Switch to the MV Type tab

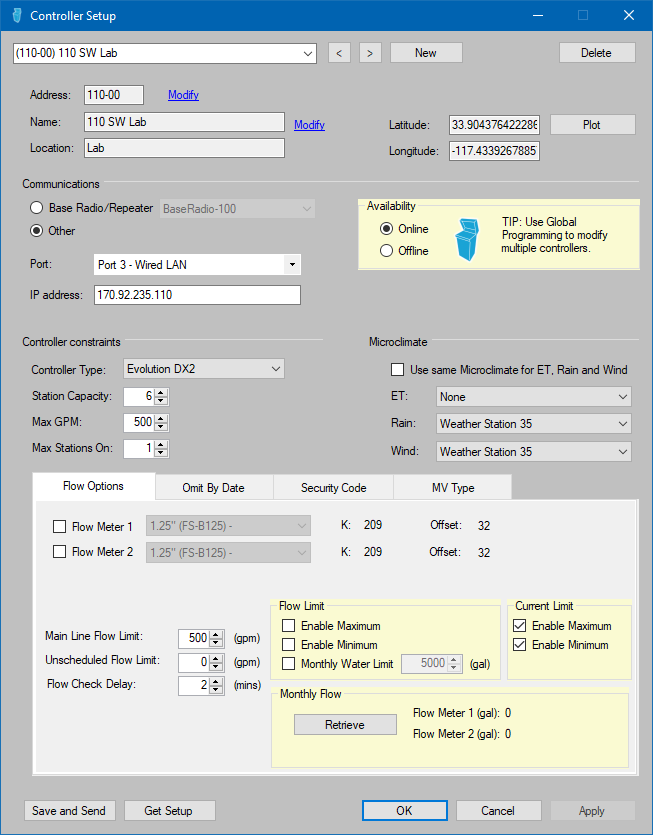pyautogui.click(x=453, y=488)
